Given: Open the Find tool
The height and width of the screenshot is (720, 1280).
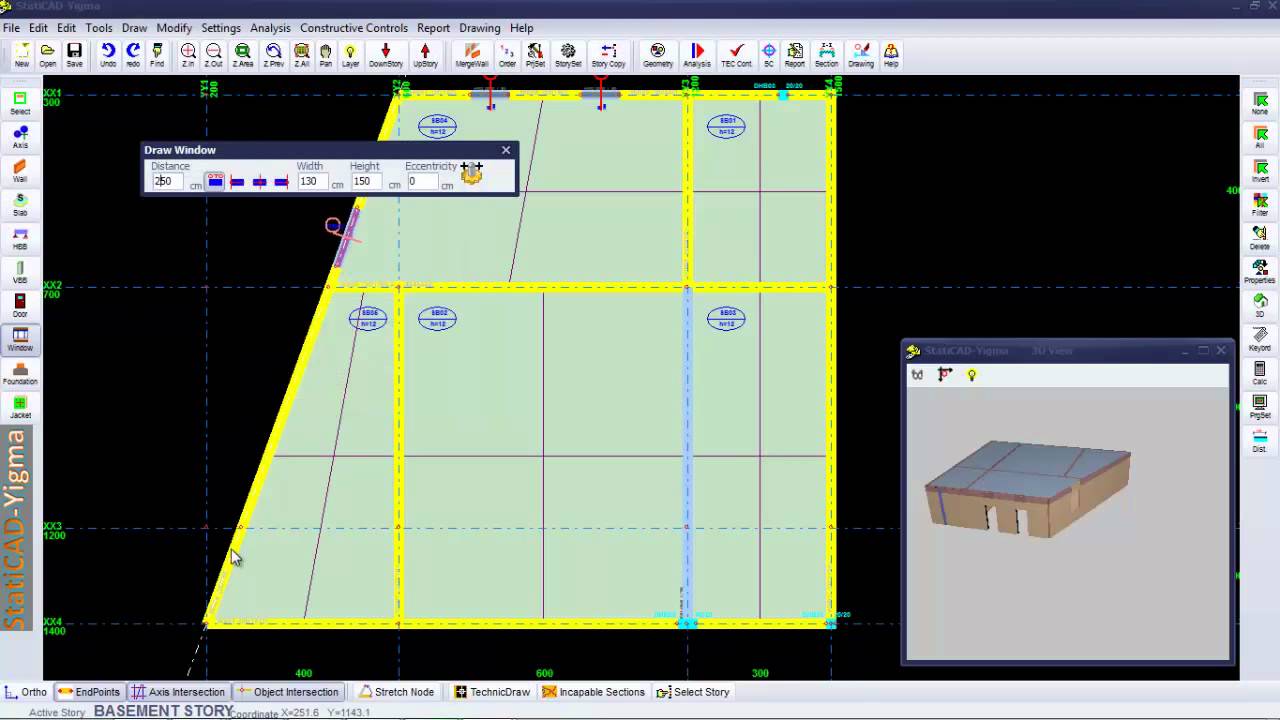Looking at the screenshot, I should pyautogui.click(x=157, y=55).
